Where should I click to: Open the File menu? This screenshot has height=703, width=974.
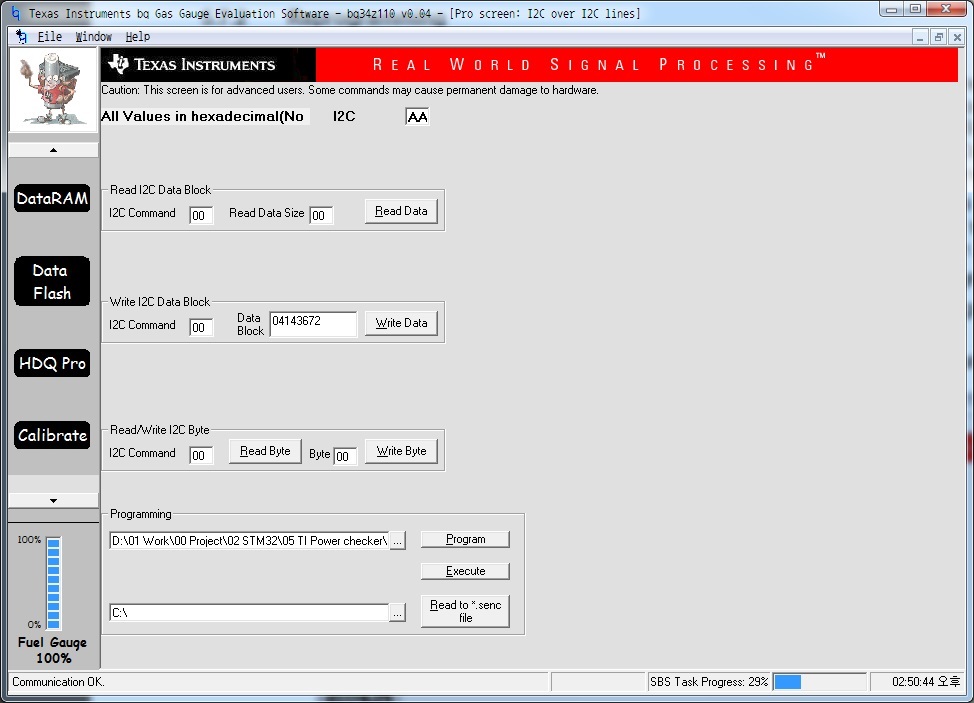pyautogui.click(x=50, y=37)
